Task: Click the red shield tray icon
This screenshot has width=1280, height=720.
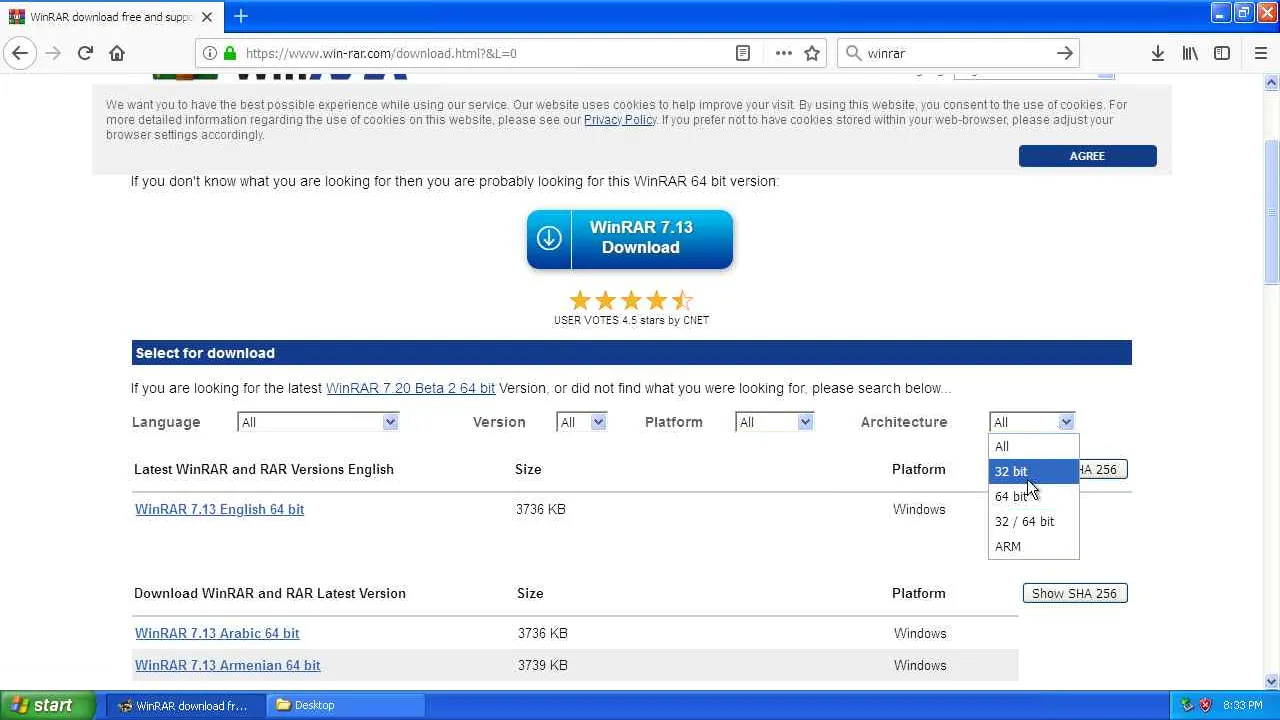Action: point(1205,705)
